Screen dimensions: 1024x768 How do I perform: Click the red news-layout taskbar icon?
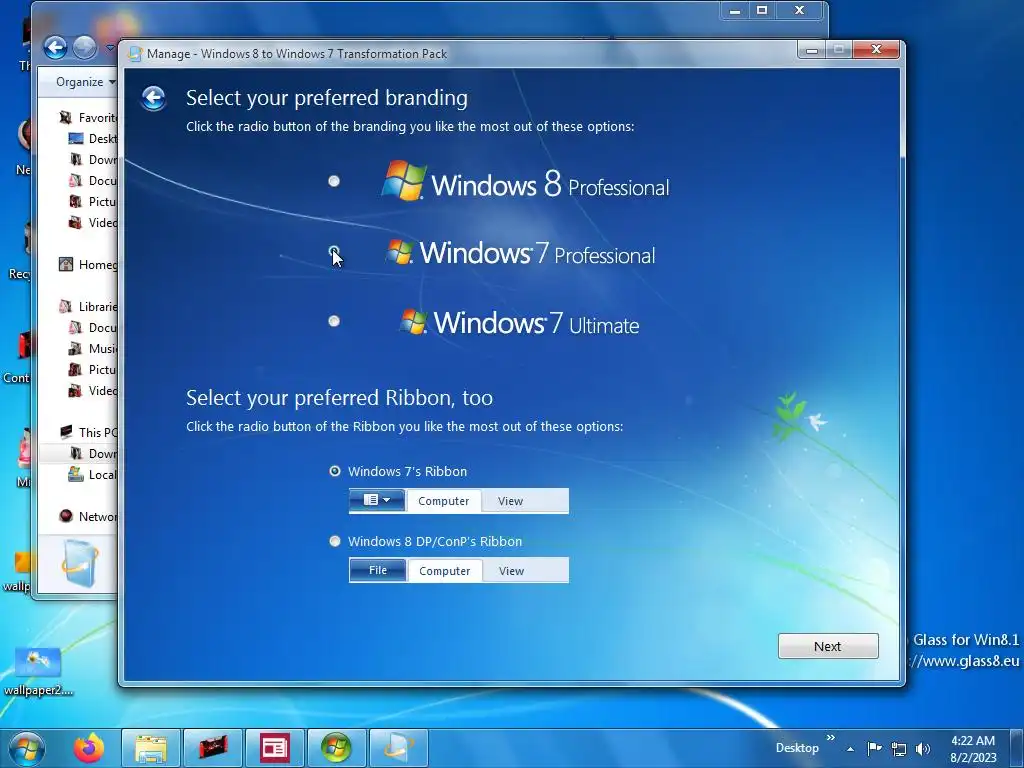(274, 748)
